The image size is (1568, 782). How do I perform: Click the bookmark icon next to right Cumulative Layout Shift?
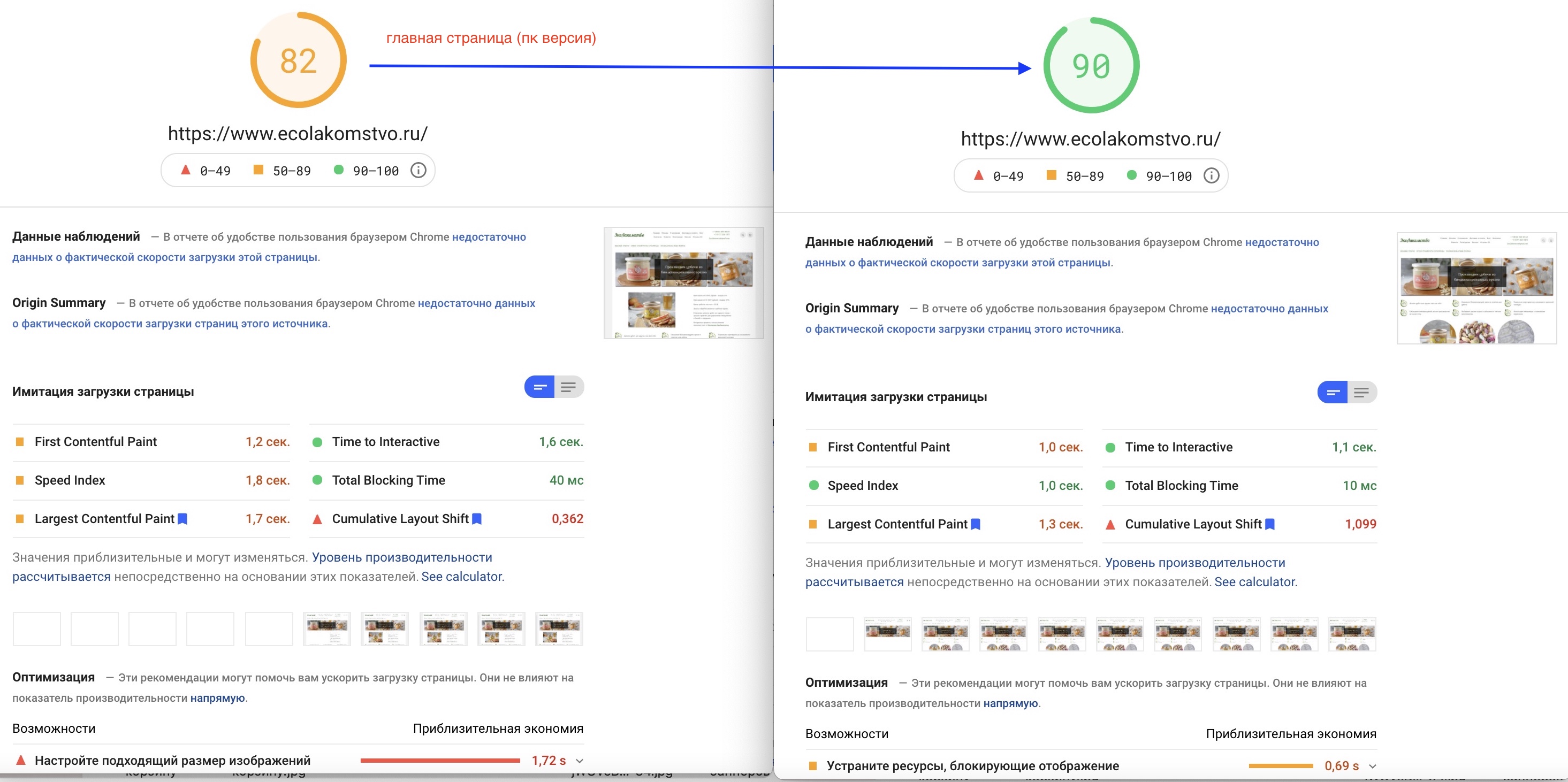1270,524
